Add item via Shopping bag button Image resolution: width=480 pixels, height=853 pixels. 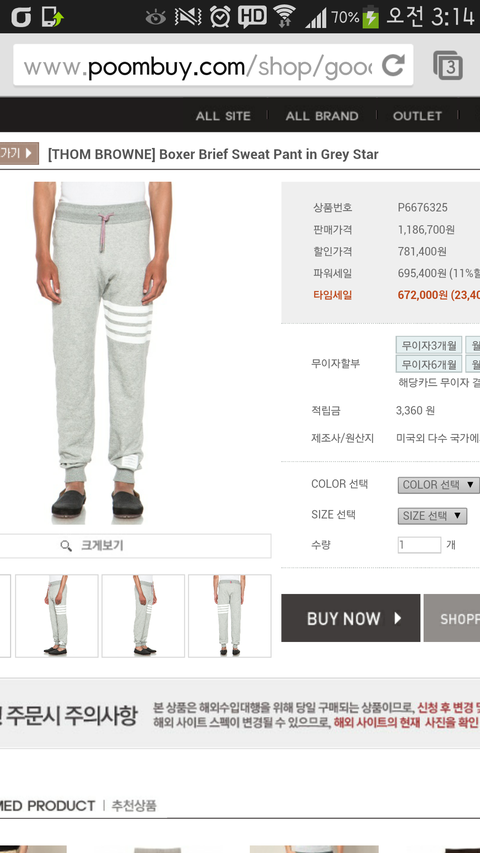[x=452, y=618]
